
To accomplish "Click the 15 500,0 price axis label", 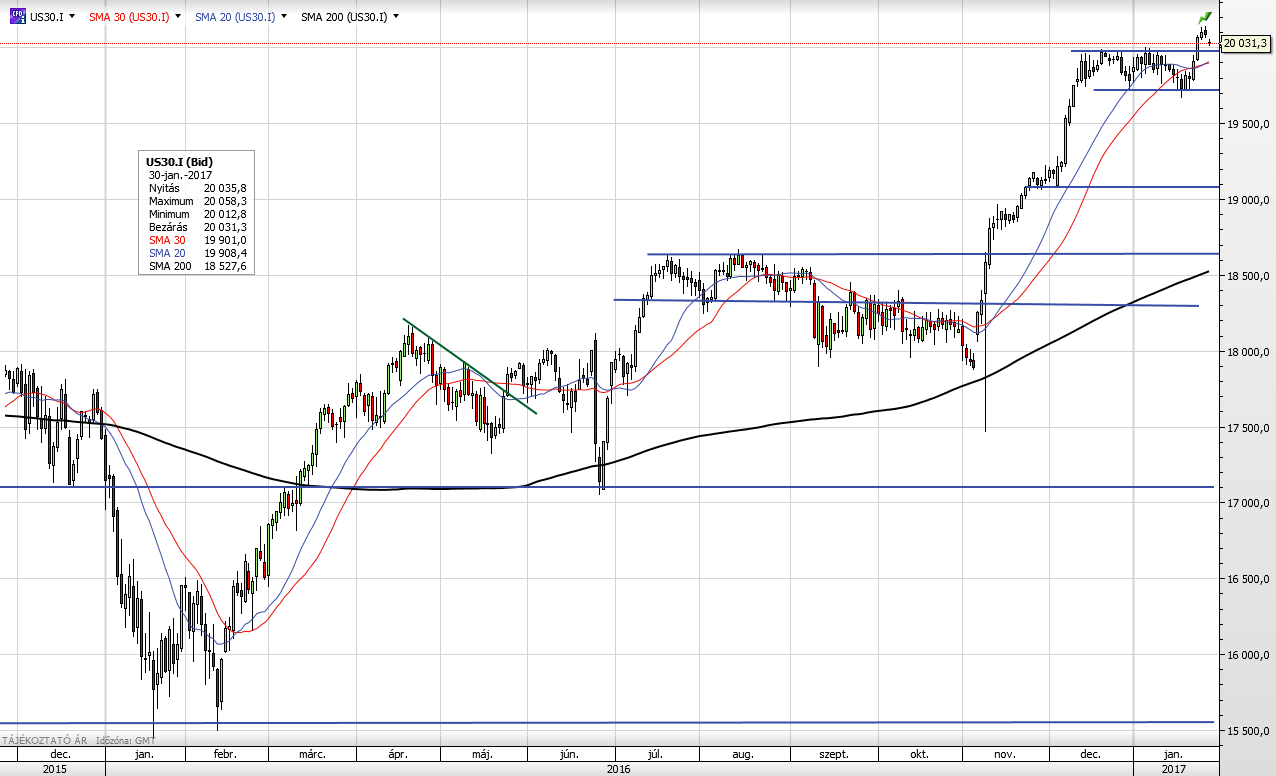I will pyautogui.click(x=1246, y=732).
